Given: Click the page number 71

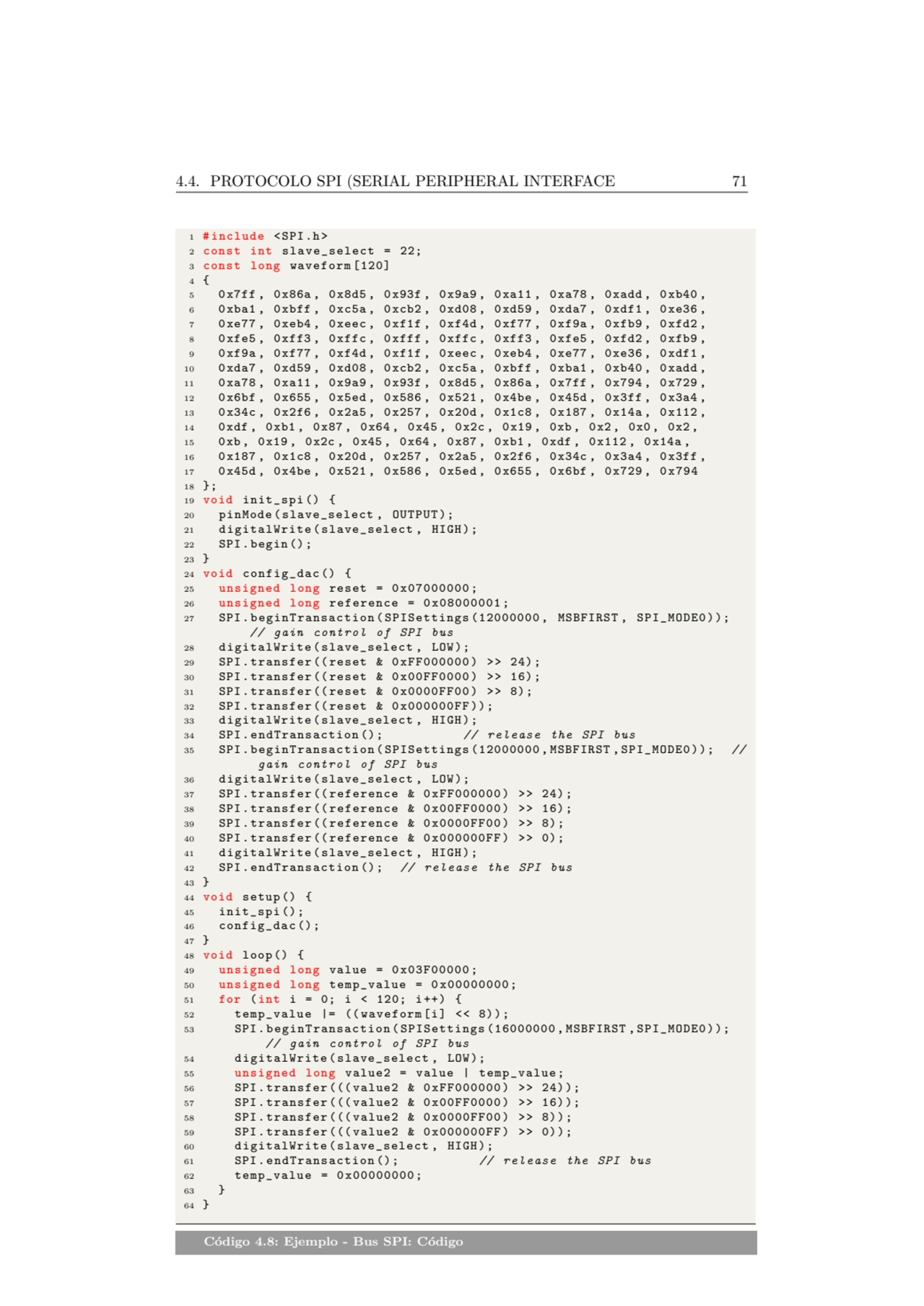Looking at the screenshot, I should point(739,181).
